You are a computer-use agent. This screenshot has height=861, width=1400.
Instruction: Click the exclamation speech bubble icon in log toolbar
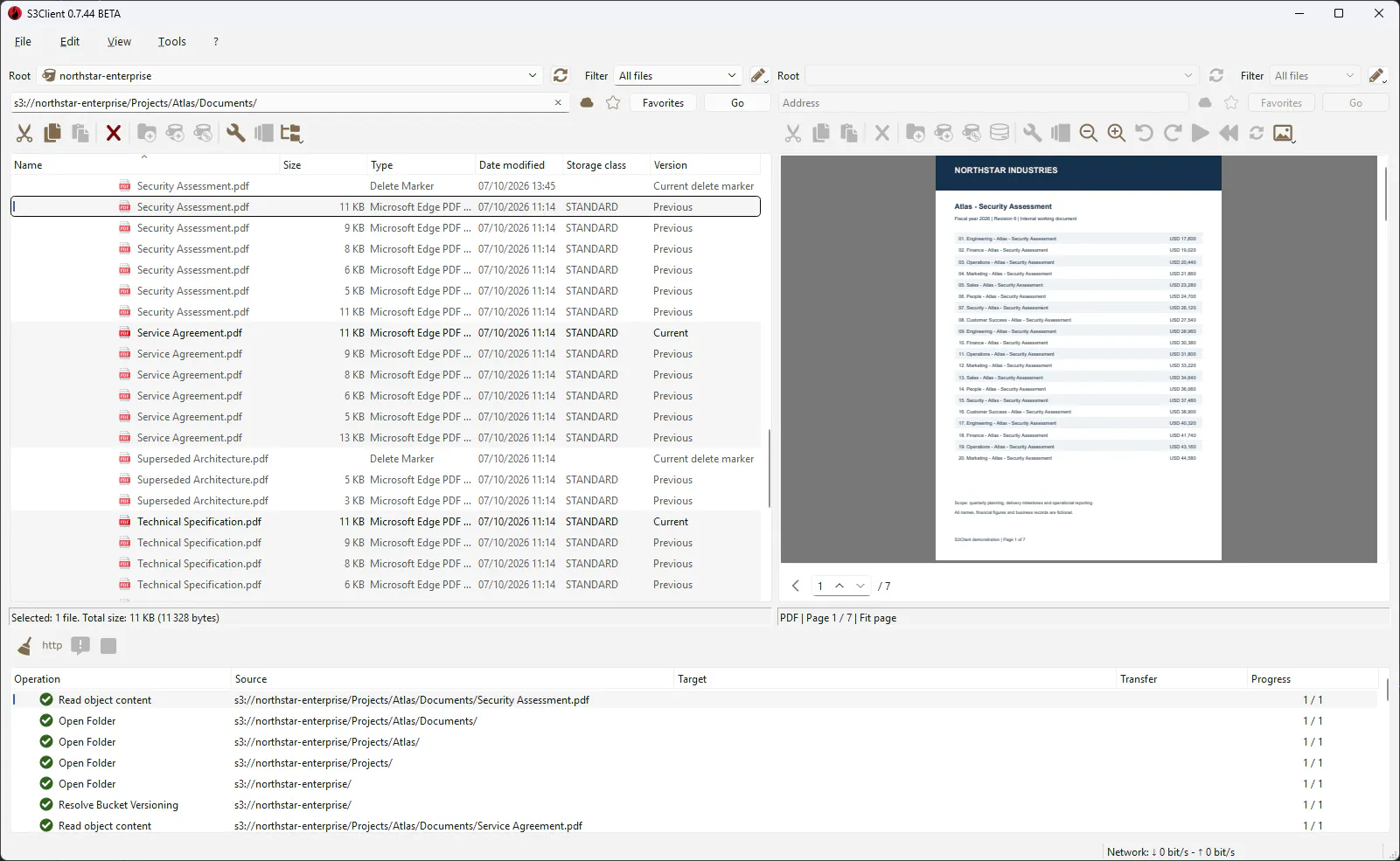coord(80,646)
